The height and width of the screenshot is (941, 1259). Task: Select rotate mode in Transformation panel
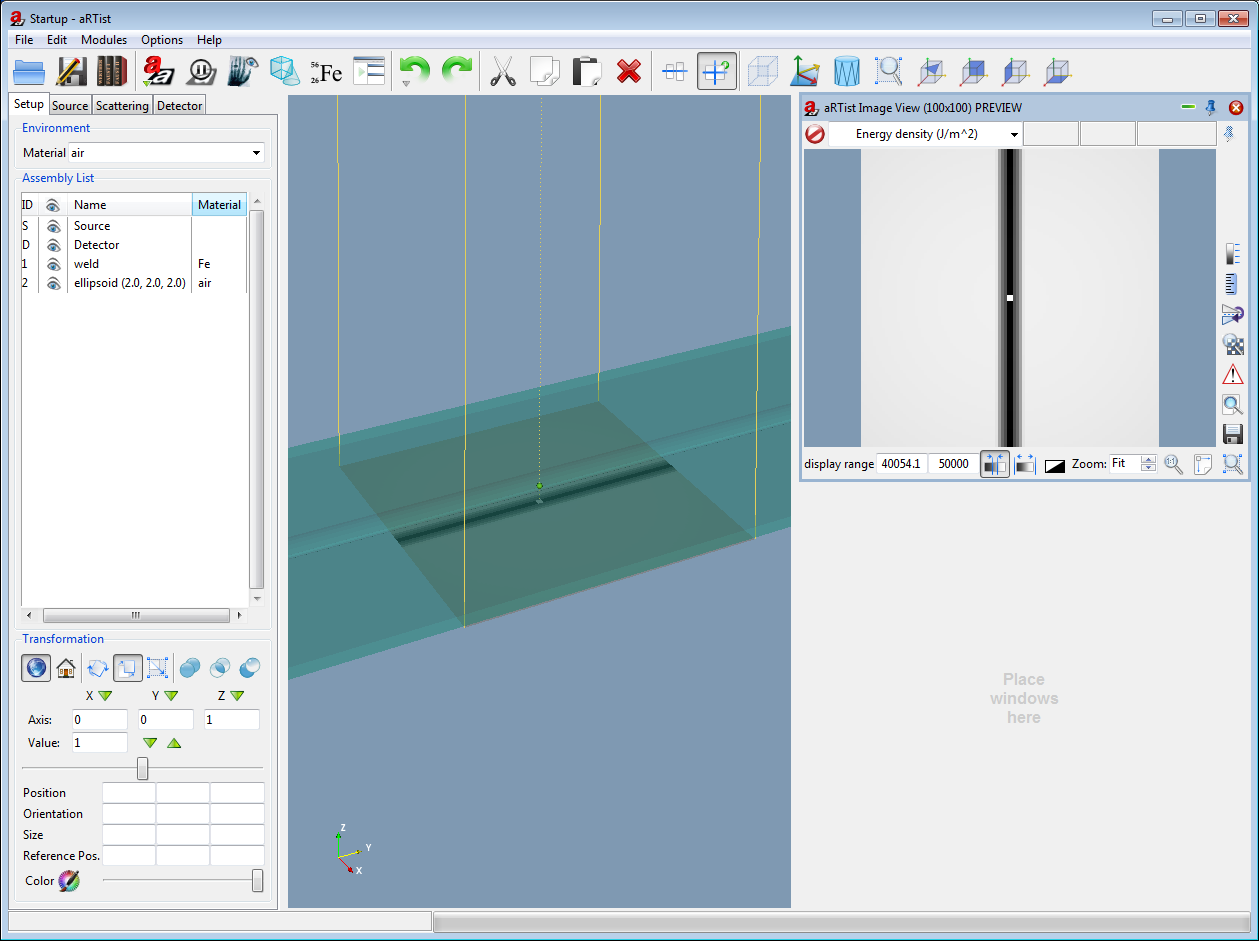98,667
